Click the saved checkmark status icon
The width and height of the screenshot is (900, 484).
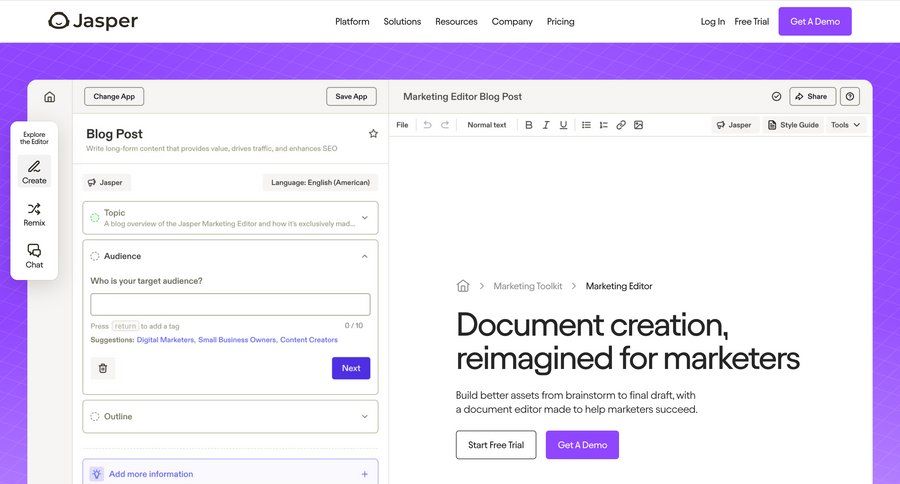(776, 96)
